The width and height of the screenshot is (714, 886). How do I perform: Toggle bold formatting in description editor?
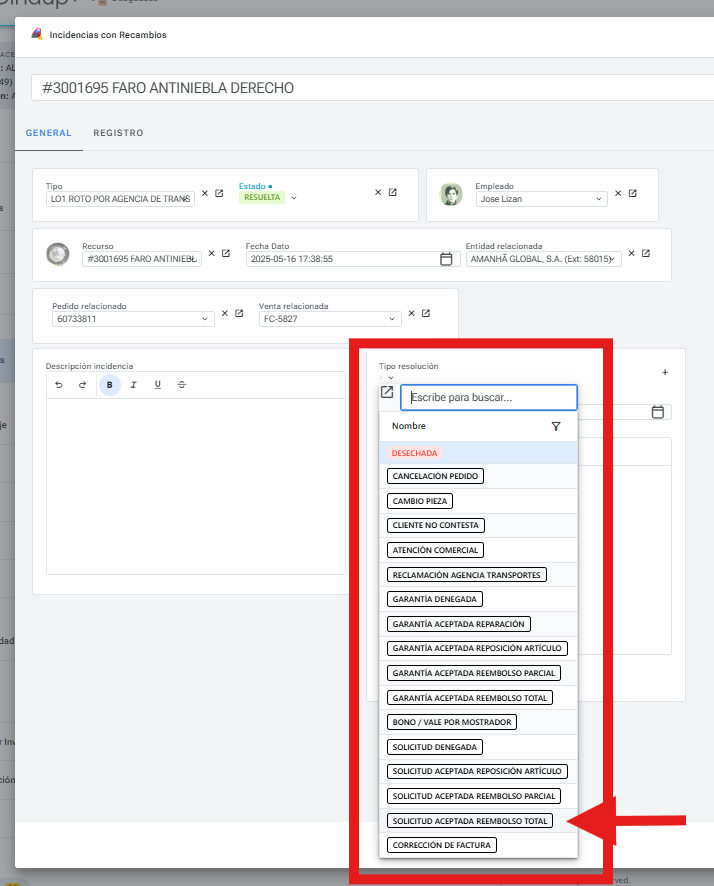click(109, 385)
